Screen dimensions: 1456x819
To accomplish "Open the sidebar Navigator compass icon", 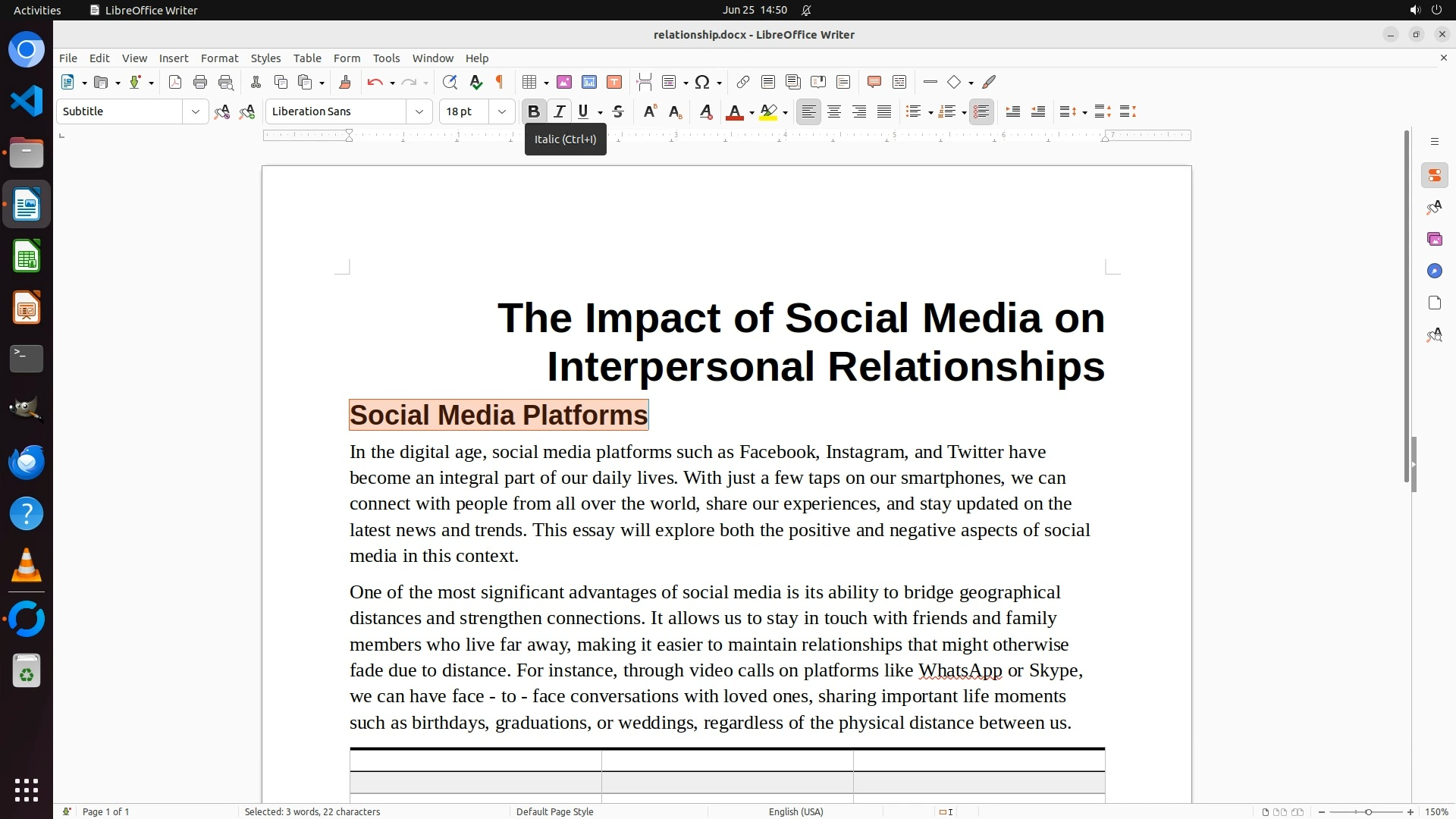I will click(1434, 271).
